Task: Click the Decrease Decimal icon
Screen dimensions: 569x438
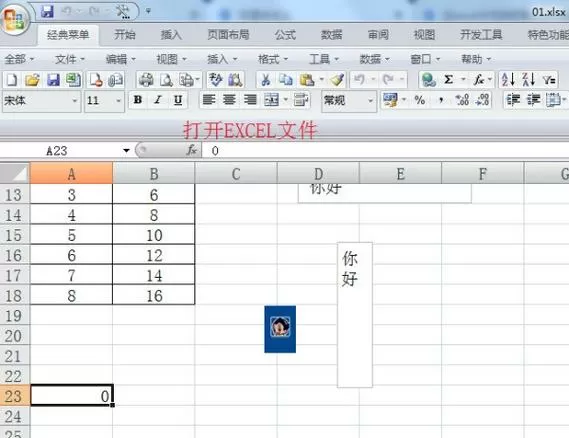Action: point(483,100)
